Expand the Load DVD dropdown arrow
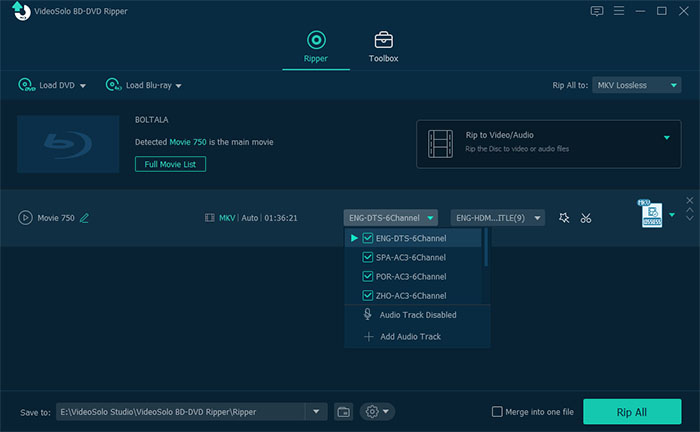This screenshot has height=432, width=700. pos(83,86)
